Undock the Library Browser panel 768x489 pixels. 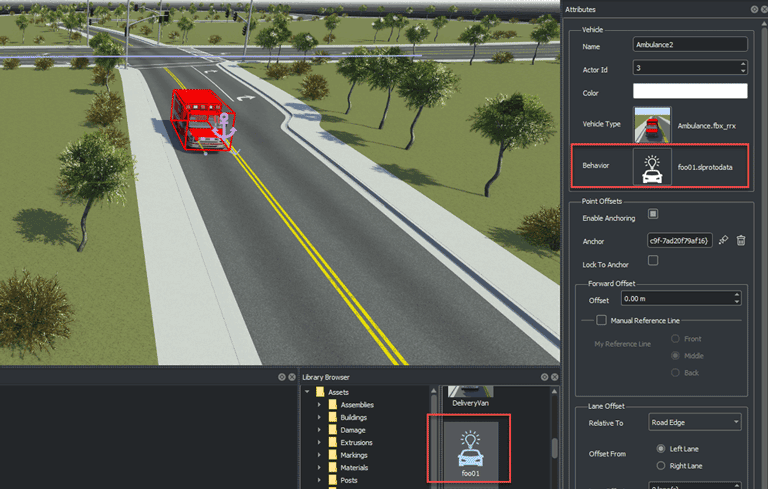coord(544,377)
